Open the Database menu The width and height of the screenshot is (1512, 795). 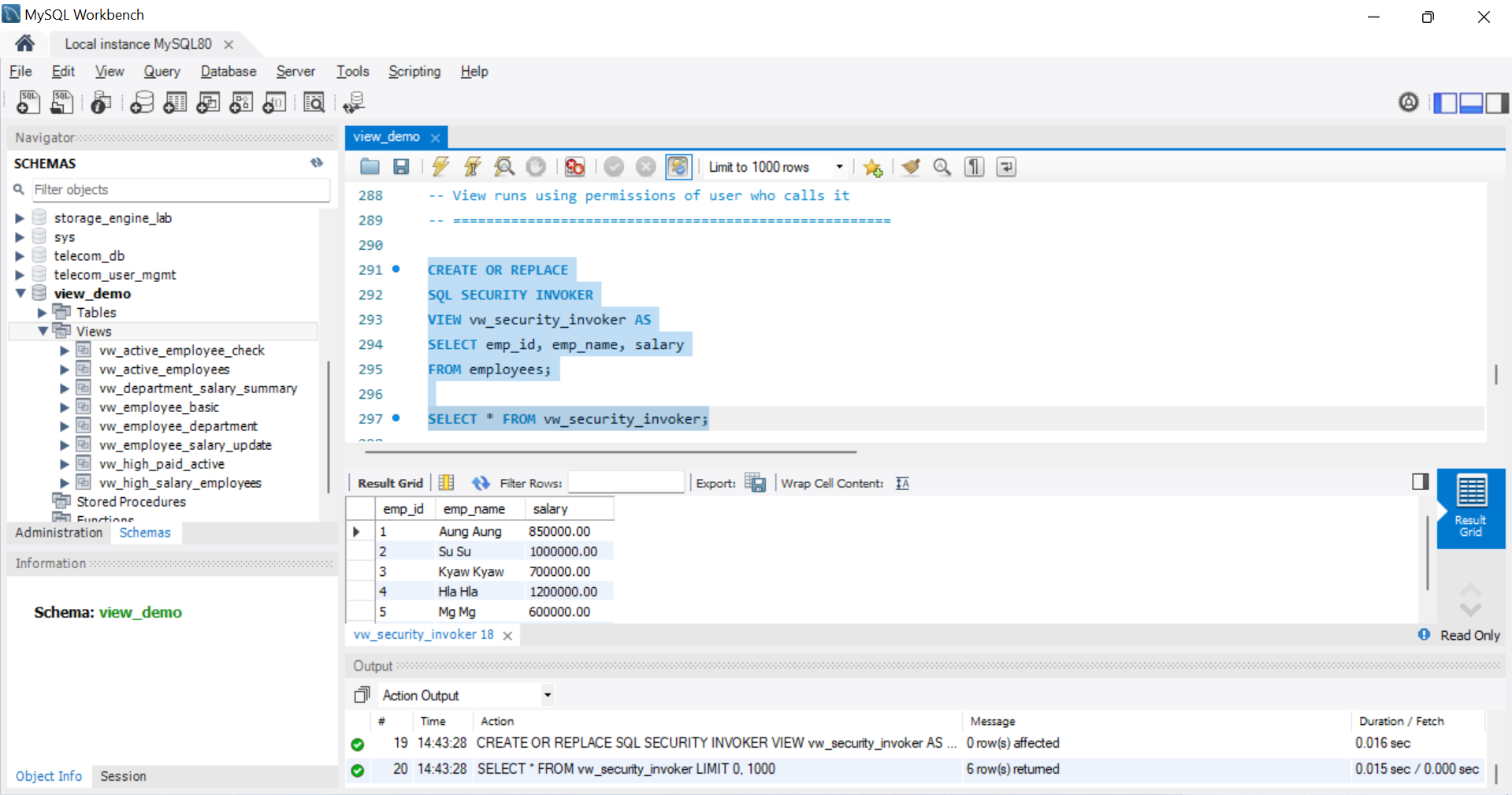click(x=228, y=71)
